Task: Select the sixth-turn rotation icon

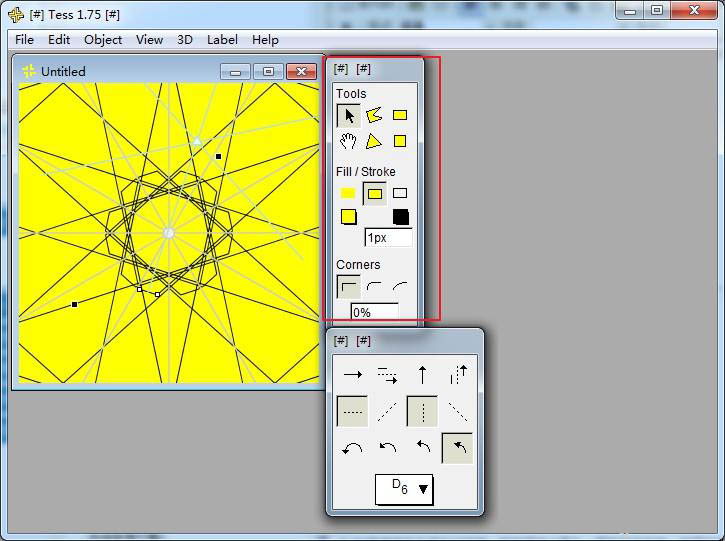Action: pyautogui.click(x=458, y=448)
